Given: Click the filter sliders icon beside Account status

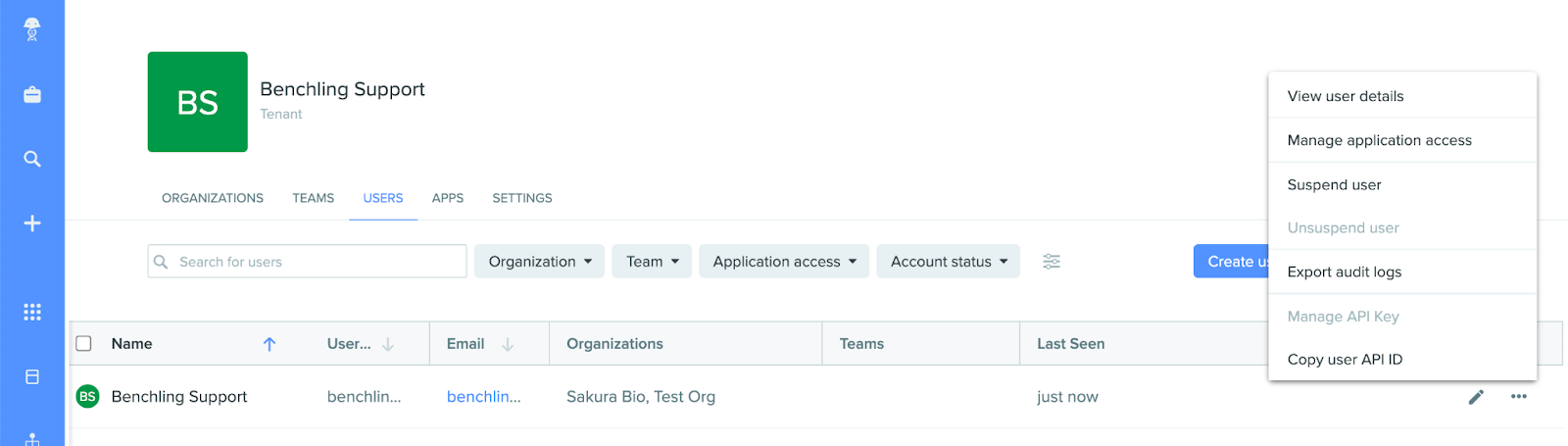Looking at the screenshot, I should (x=1051, y=262).
